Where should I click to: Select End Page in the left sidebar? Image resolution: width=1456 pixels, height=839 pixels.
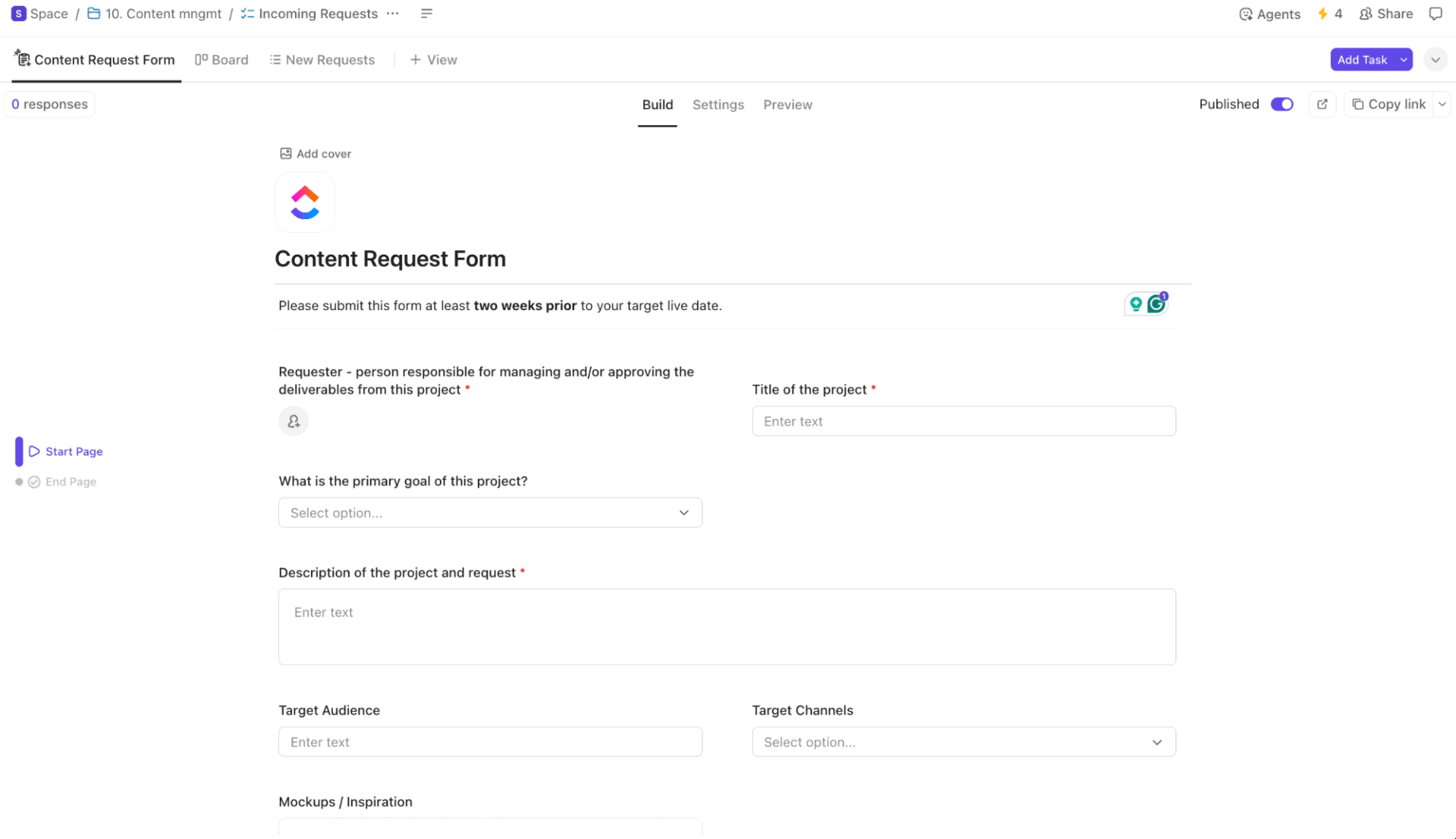[70, 481]
